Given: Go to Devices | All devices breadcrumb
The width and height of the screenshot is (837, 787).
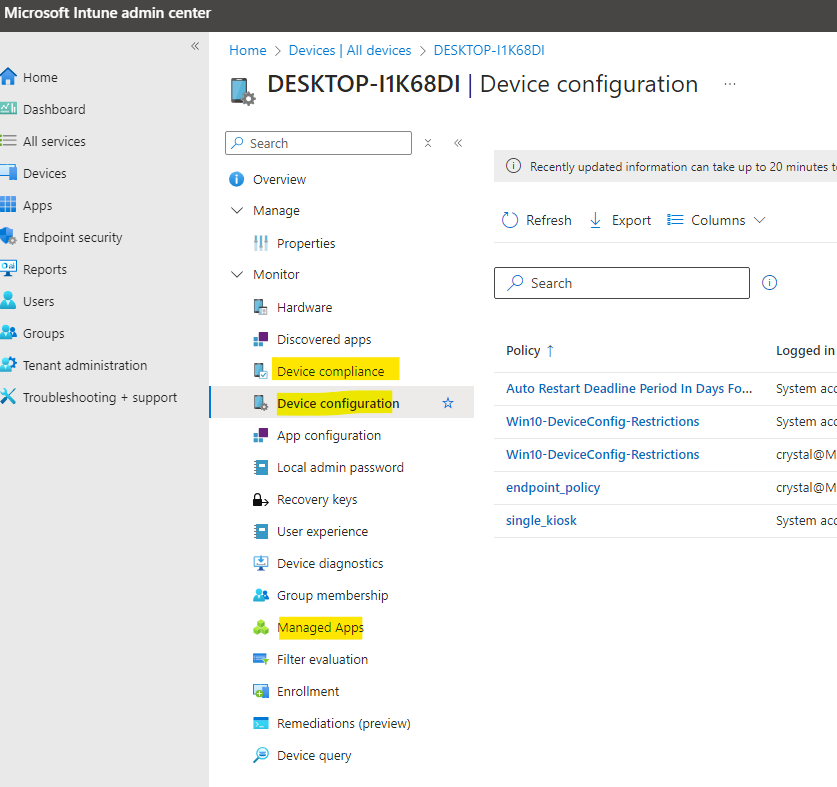Looking at the screenshot, I should (350, 50).
